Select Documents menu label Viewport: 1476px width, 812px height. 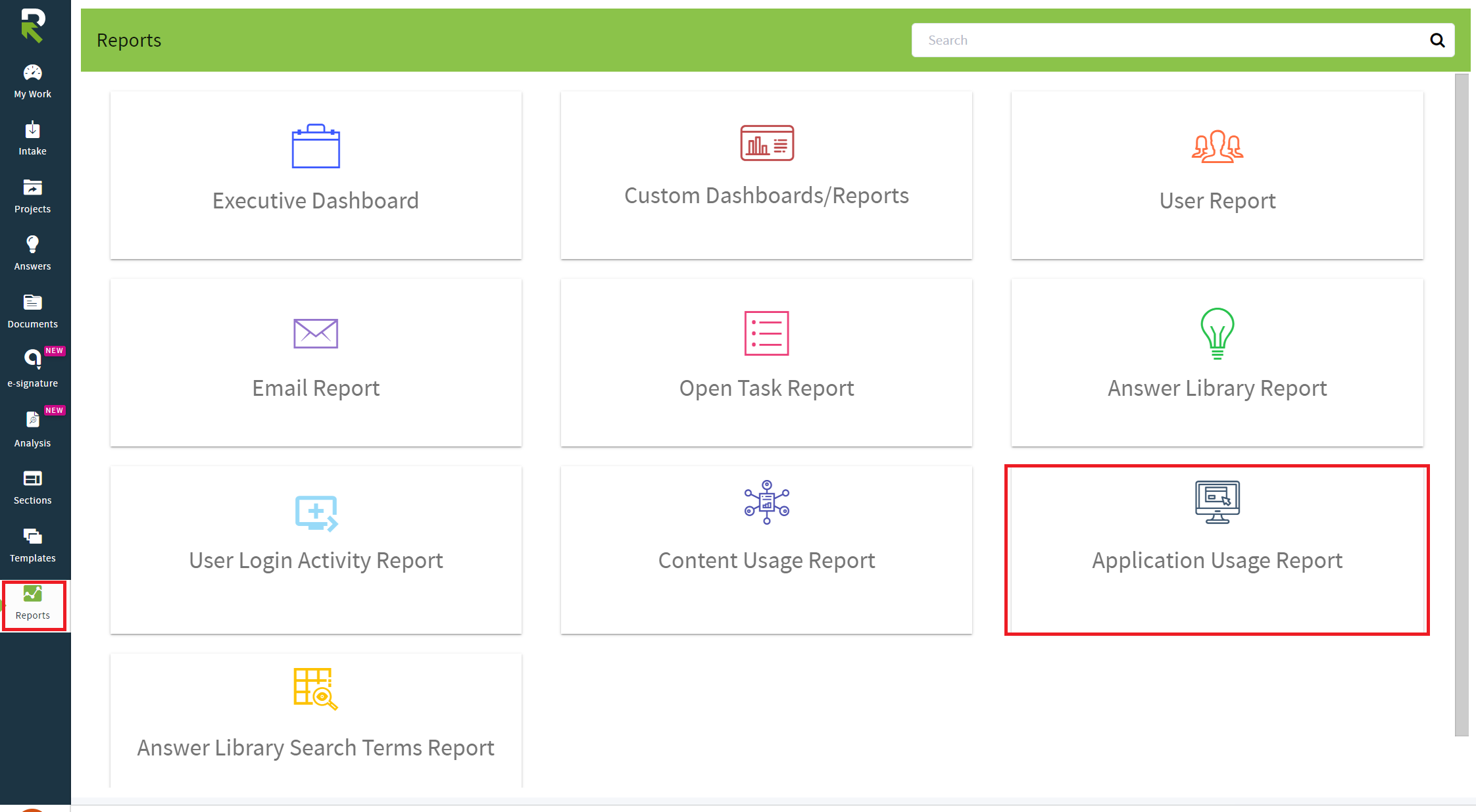(x=33, y=324)
